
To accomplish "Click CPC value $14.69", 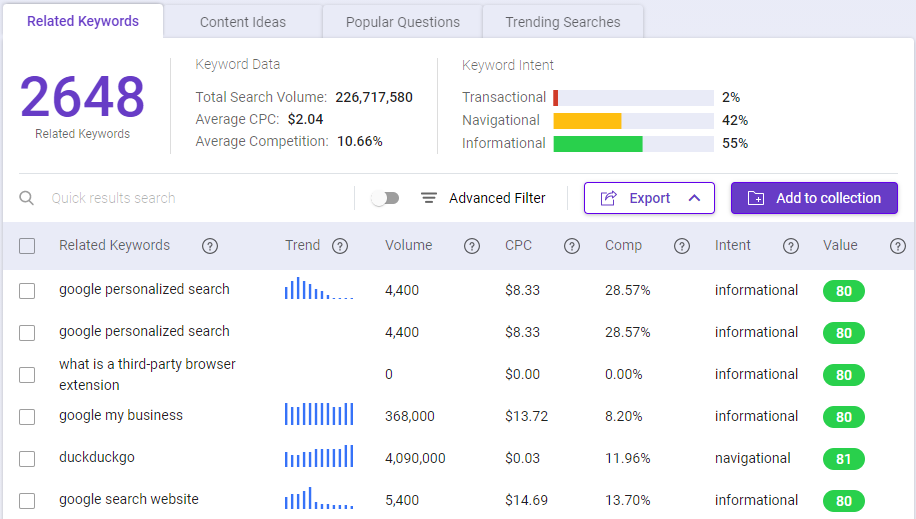I will [x=526, y=500].
